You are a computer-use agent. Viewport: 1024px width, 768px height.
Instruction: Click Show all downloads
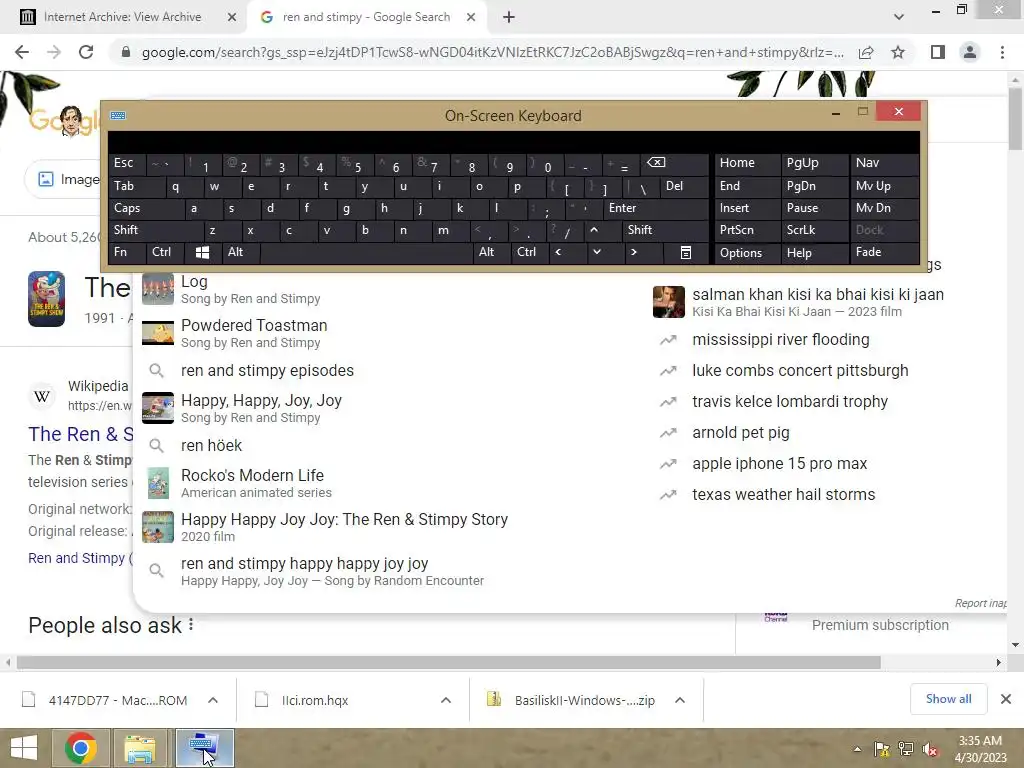click(x=948, y=699)
